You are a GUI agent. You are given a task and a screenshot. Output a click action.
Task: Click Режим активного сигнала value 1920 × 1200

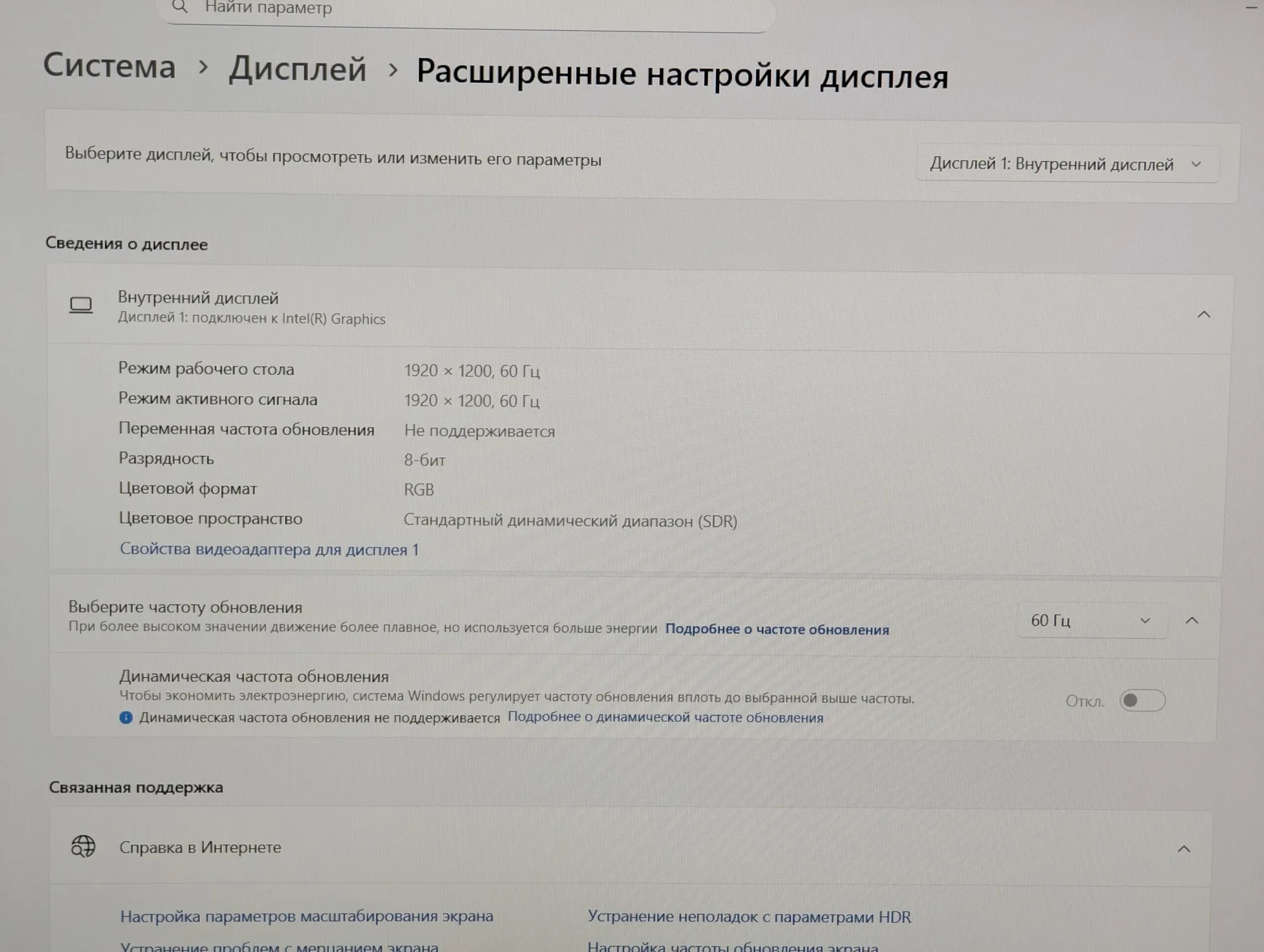click(472, 401)
